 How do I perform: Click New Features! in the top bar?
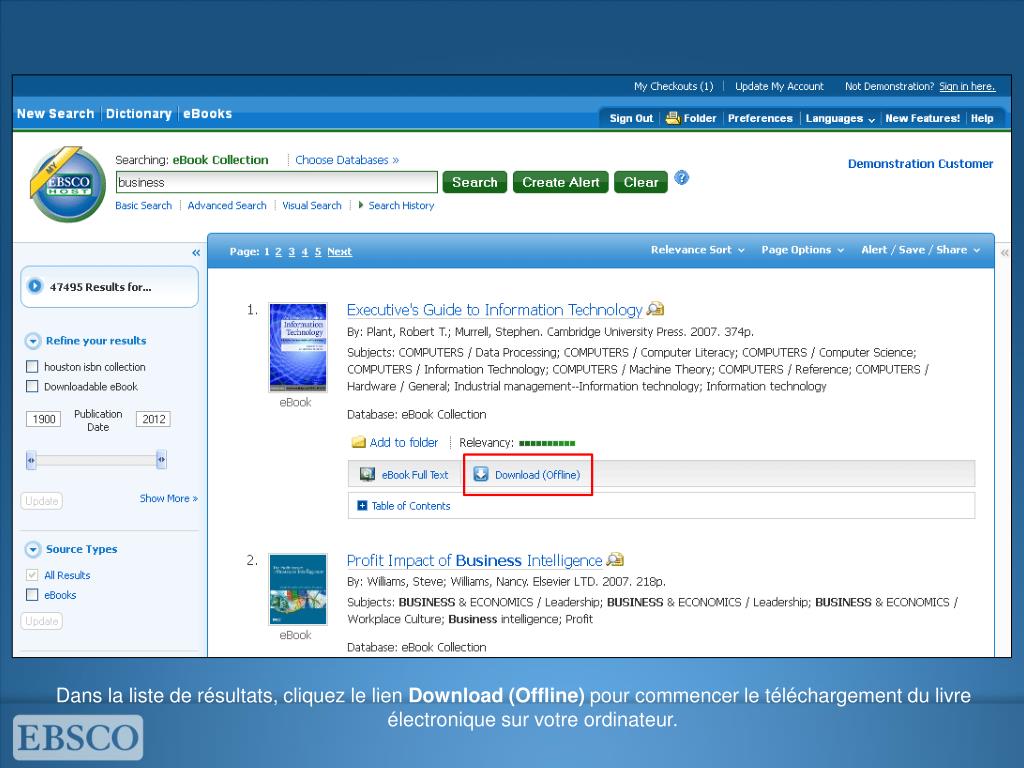coord(922,118)
